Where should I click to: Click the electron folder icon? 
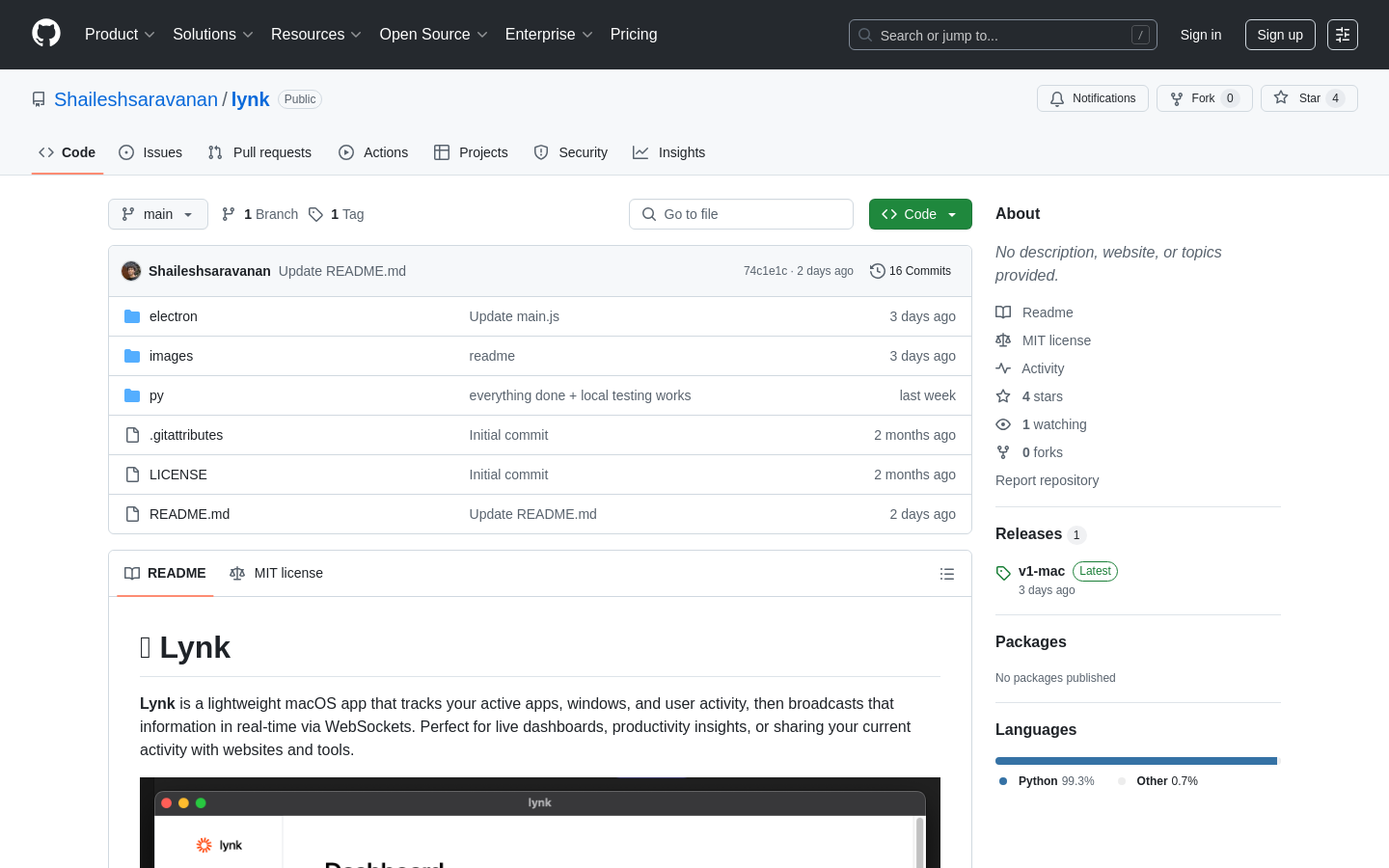click(132, 316)
